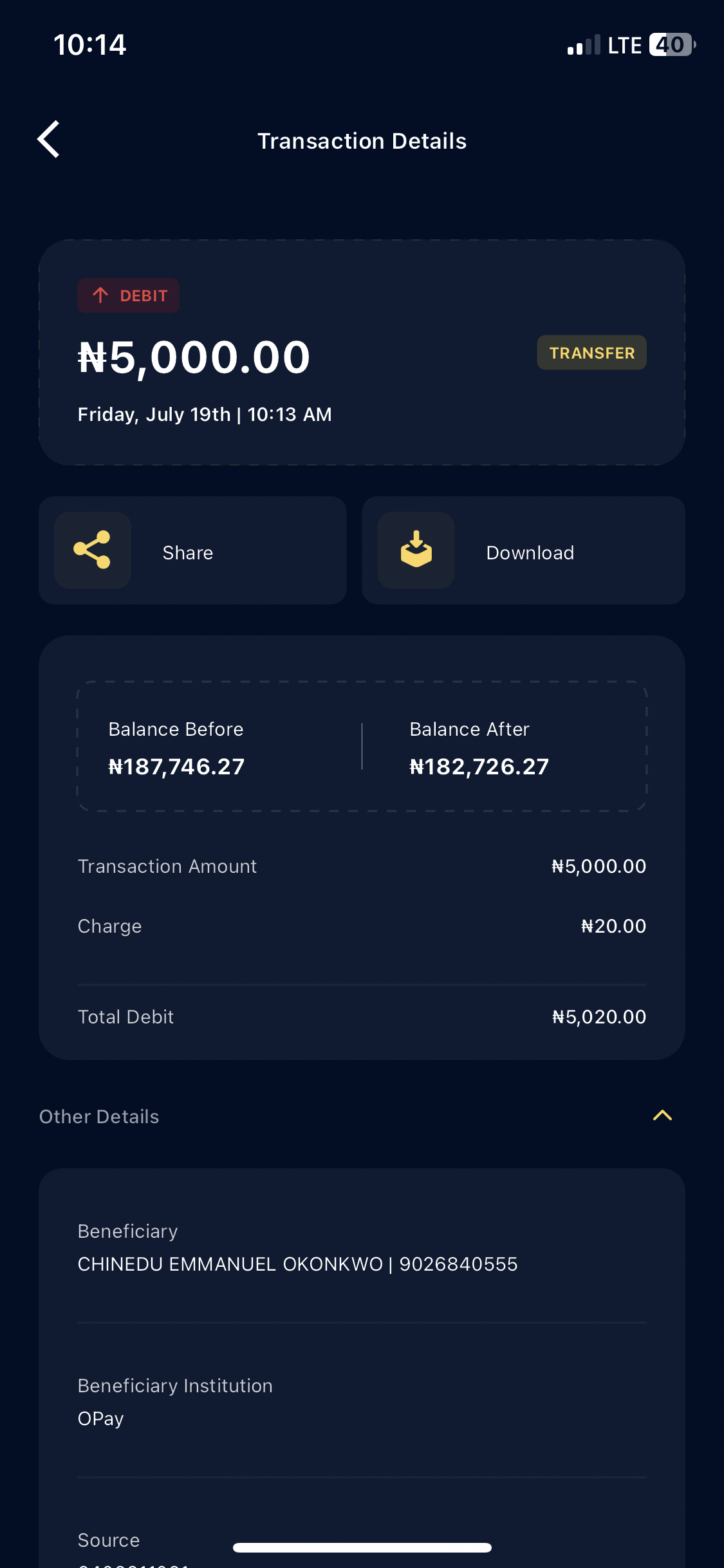Select the ₦5,000.00 headline amount
This screenshot has width=724, height=1568.
tap(194, 358)
